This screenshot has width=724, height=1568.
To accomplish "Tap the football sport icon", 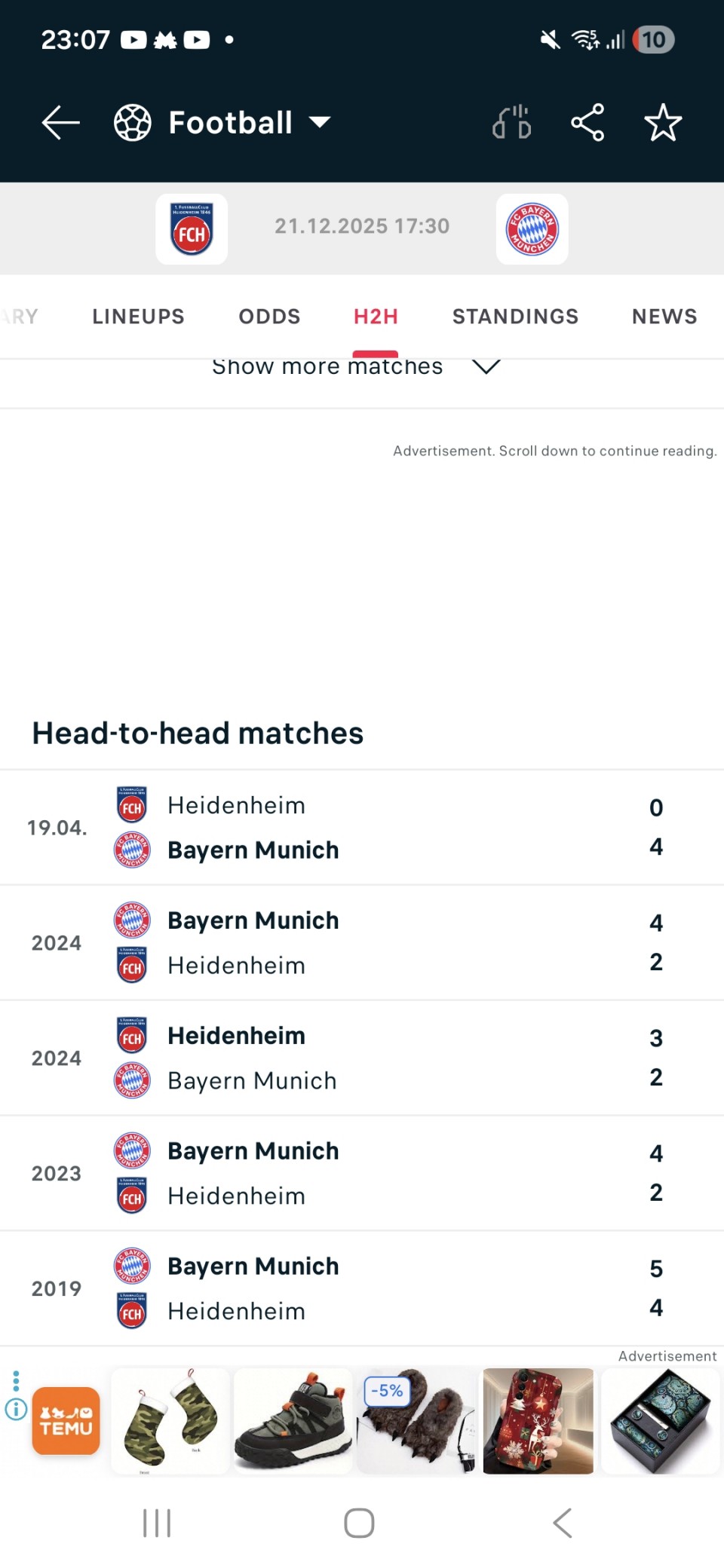I will [x=133, y=123].
